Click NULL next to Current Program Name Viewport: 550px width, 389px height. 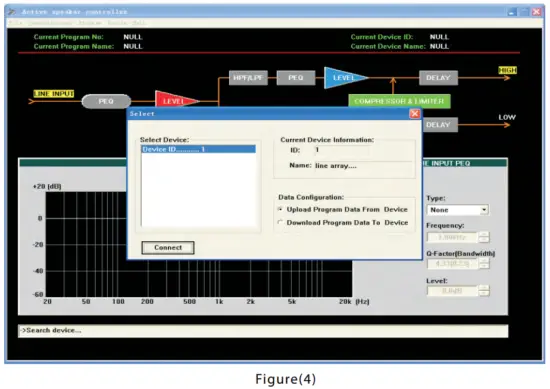[x=133, y=46]
